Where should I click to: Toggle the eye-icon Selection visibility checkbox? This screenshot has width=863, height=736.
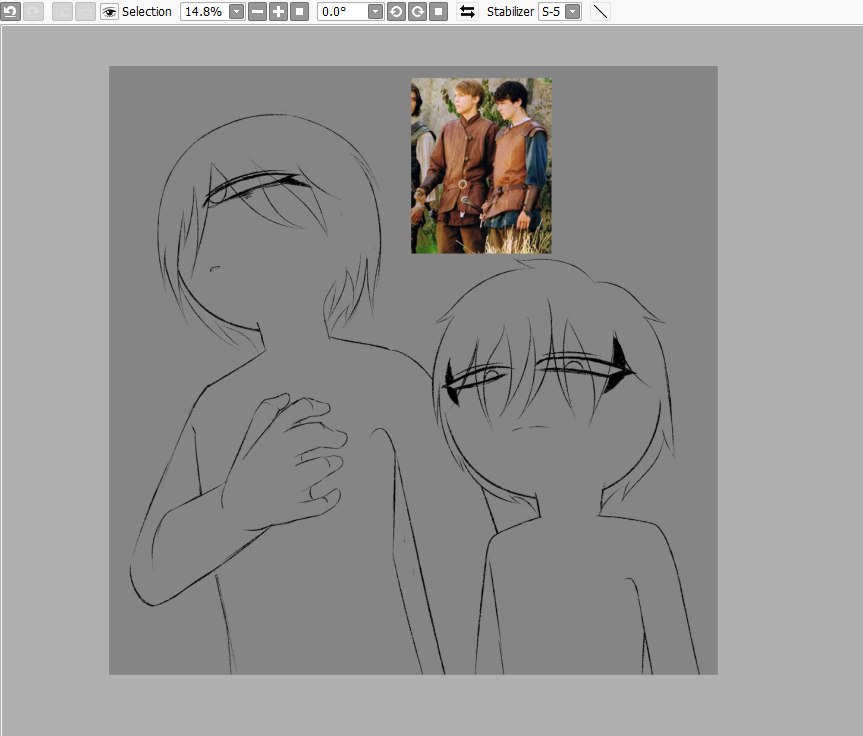click(x=109, y=12)
